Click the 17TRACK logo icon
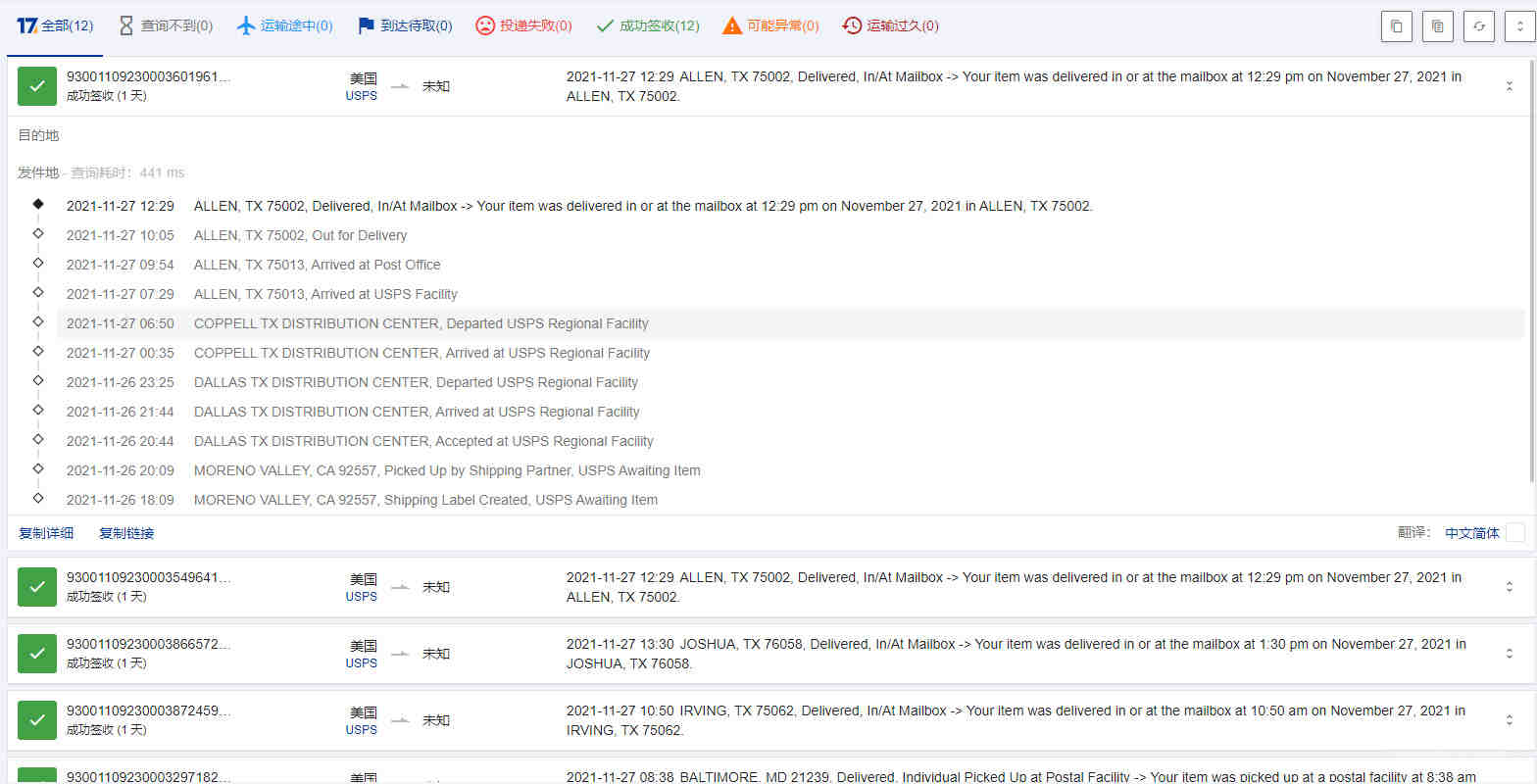Viewport: 1537px width, 784px height. click(x=26, y=25)
